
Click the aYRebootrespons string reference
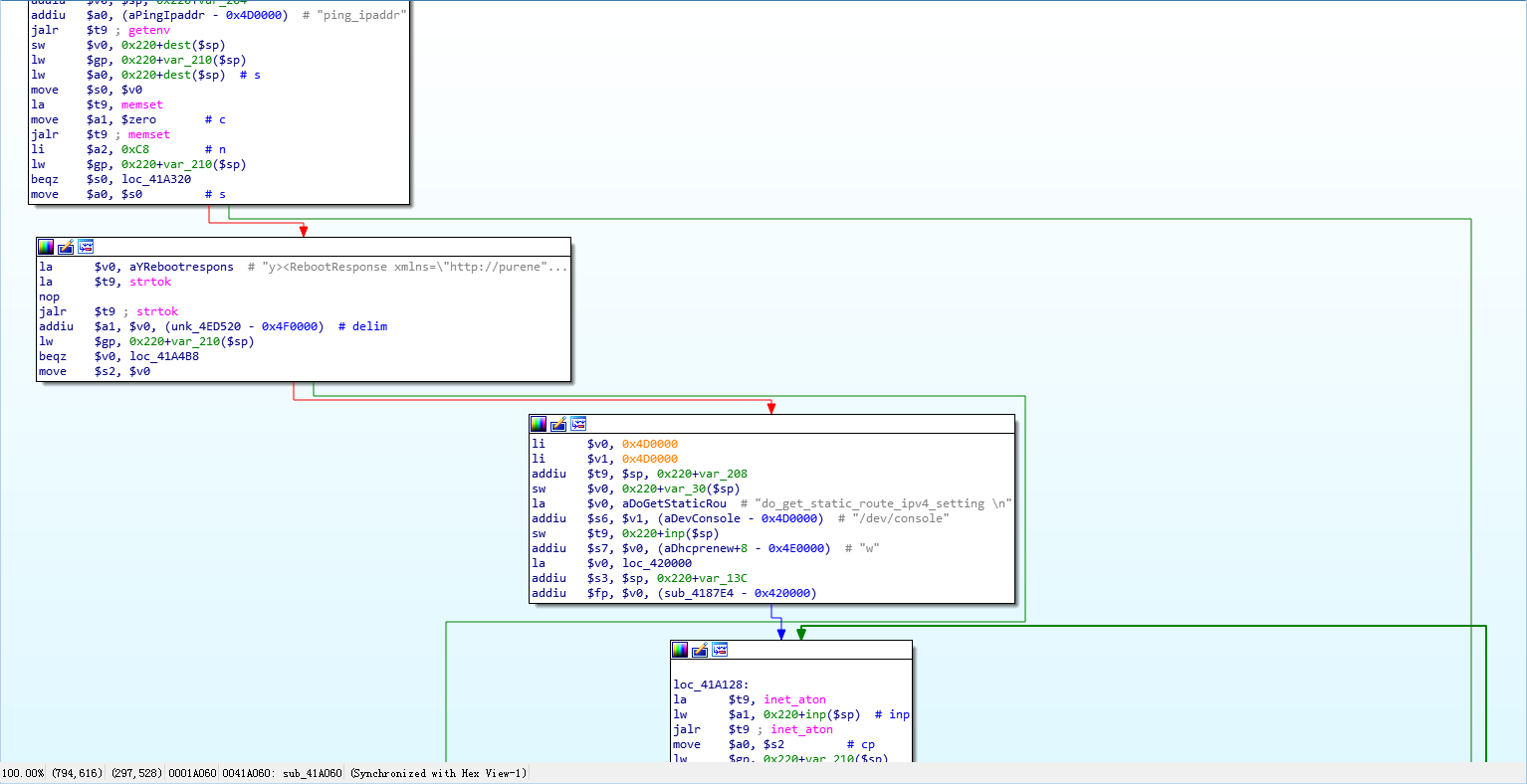point(181,267)
